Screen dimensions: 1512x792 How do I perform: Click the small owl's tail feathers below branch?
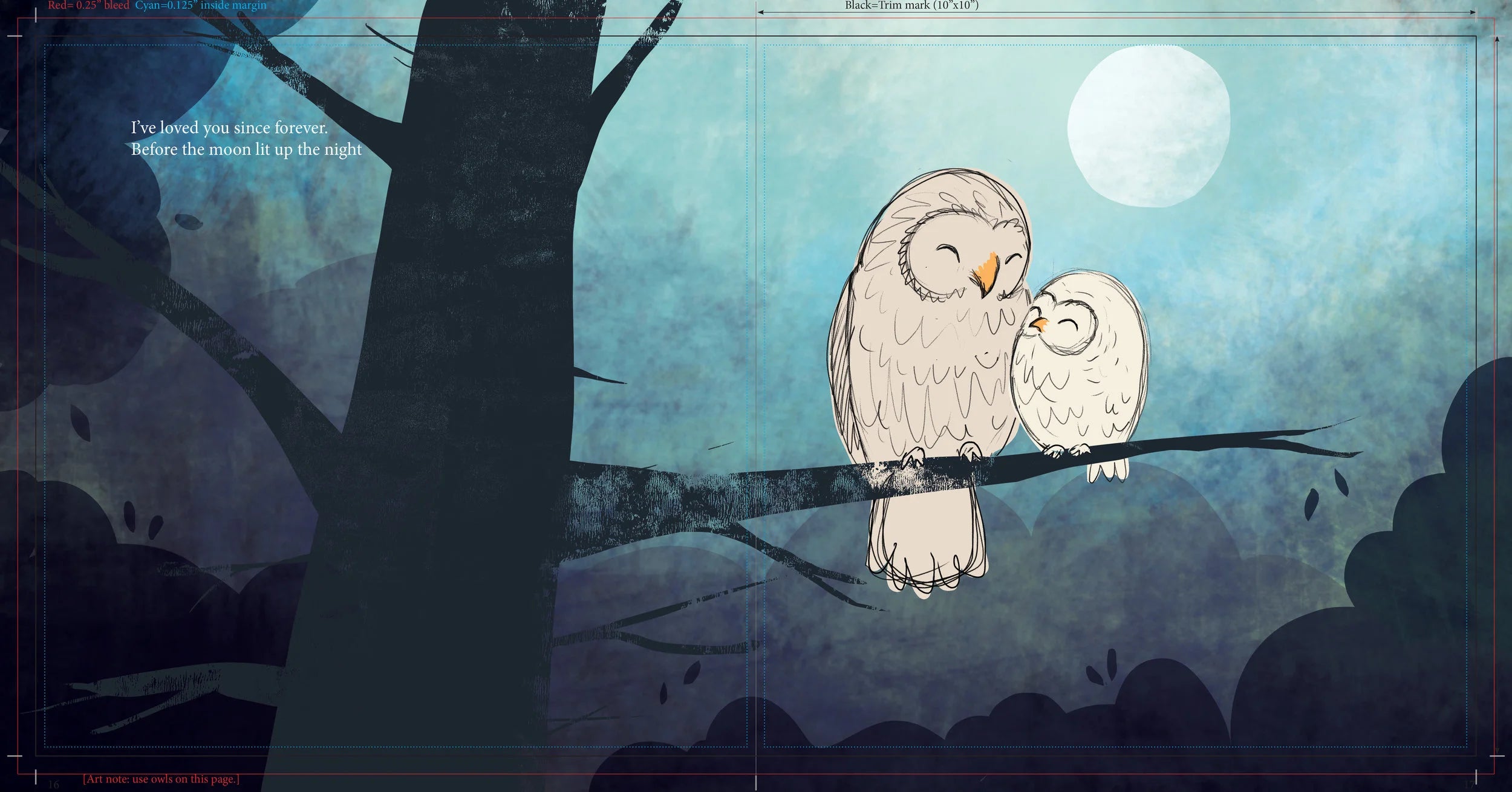pyautogui.click(x=1108, y=470)
